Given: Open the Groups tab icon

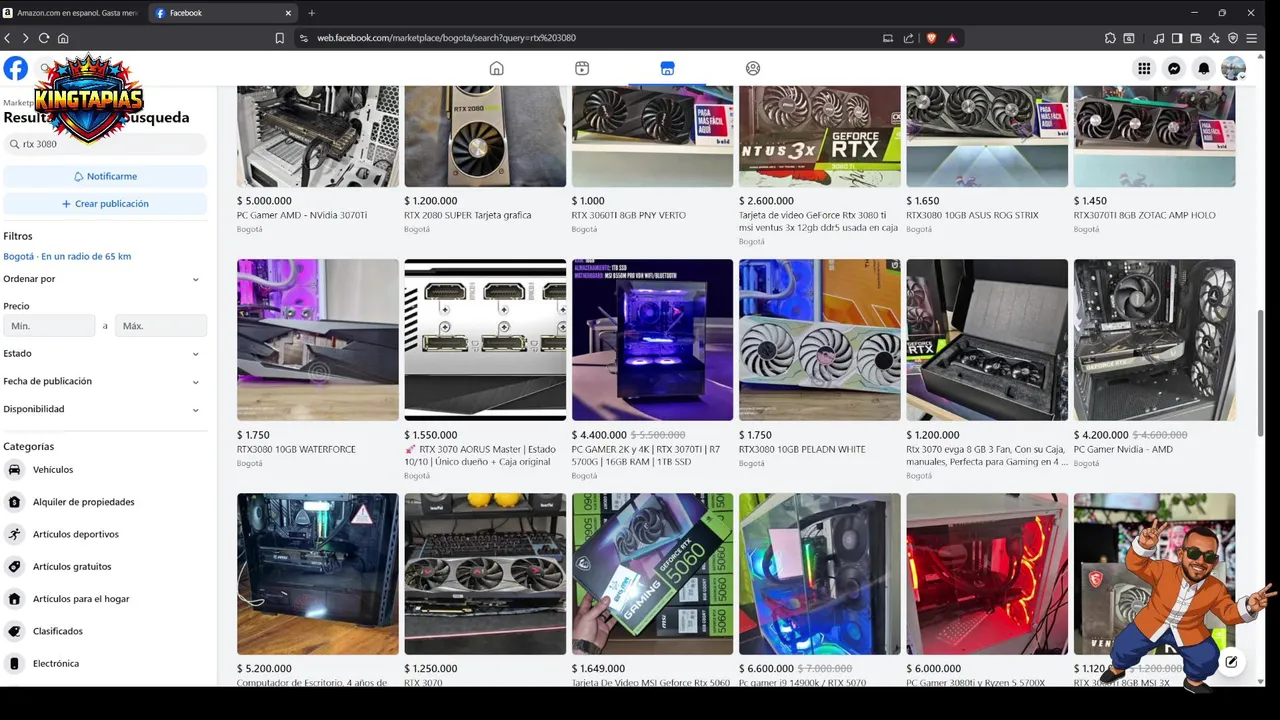Looking at the screenshot, I should tap(753, 68).
